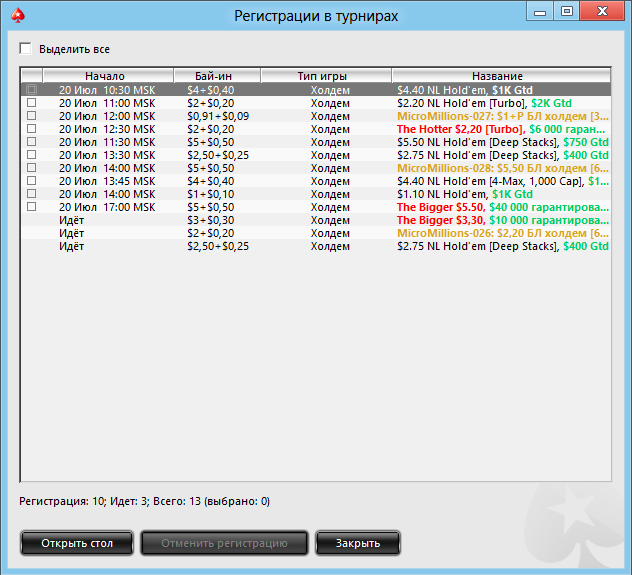Click 'Идёт' in the $3+$0,30 row
The width and height of the screenshot is (632, 575).
[x=71, y=220]
